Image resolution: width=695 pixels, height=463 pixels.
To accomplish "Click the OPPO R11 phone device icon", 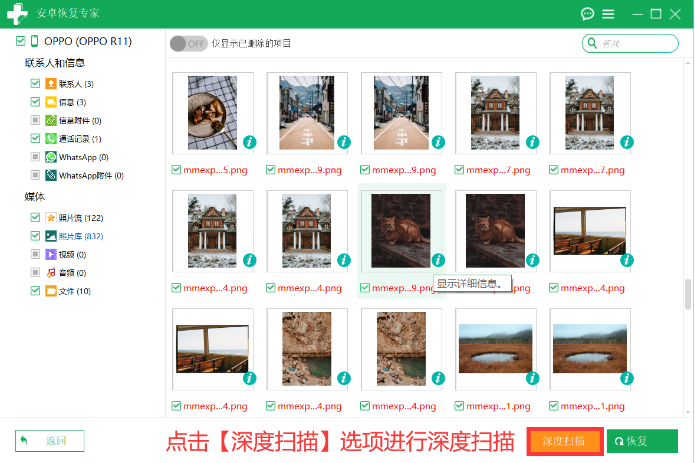I will pos(35,41).
